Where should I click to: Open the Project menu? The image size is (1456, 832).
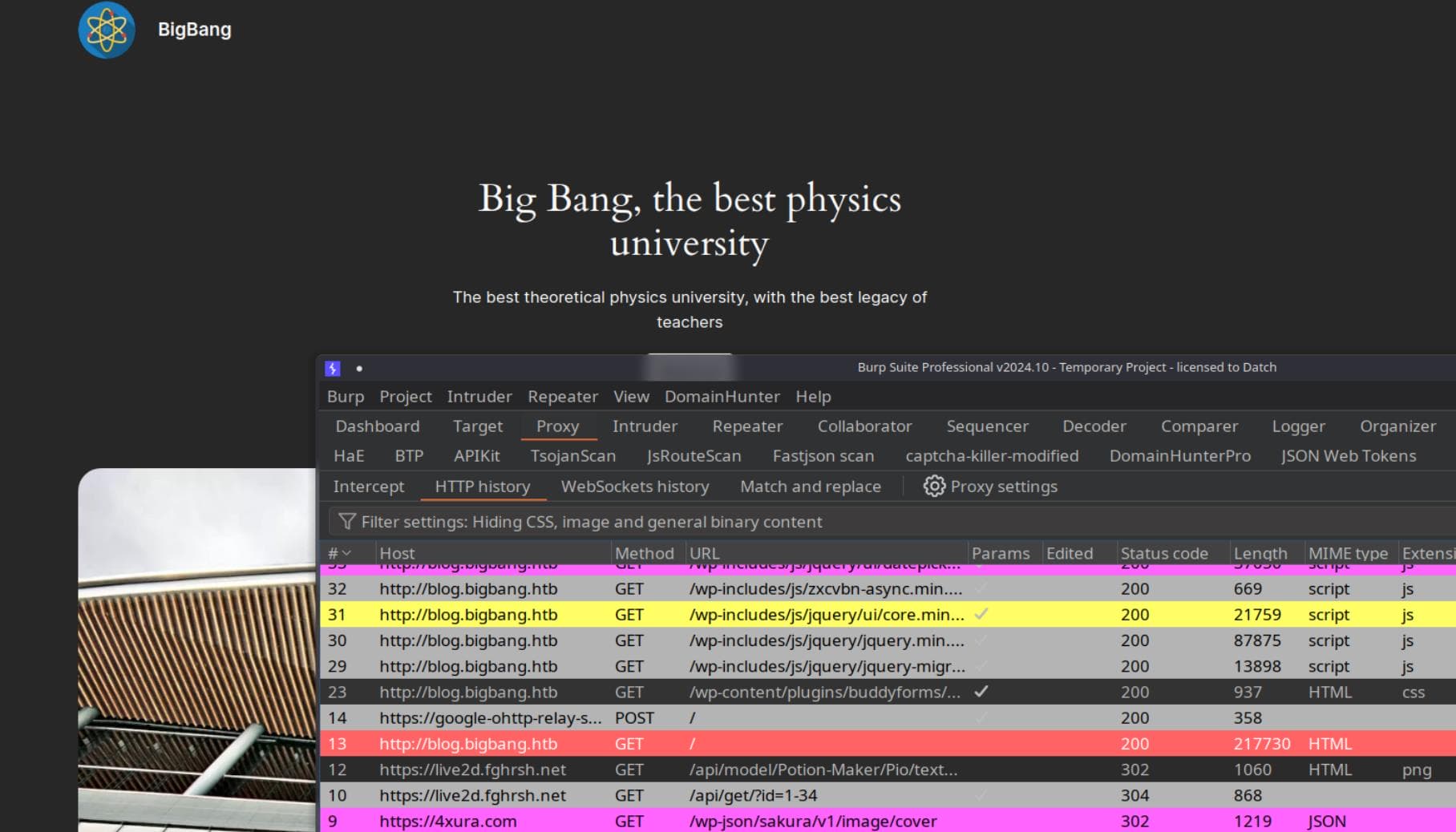[x=406, y=397]
